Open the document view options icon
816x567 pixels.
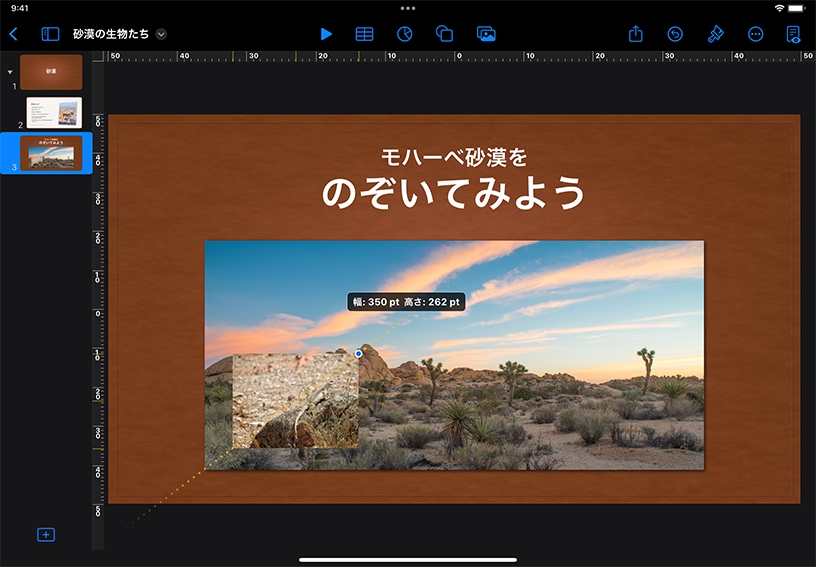(x=793, y=34)
